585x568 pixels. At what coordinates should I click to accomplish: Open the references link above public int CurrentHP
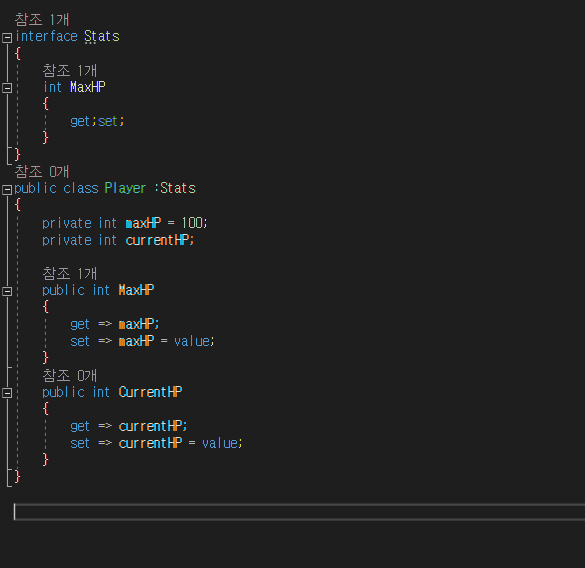coord(70,375)
